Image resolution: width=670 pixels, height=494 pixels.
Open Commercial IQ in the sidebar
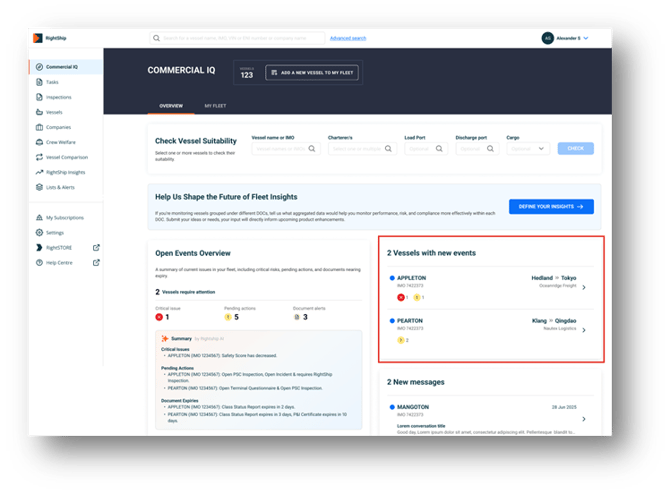(x=61, y=67)
